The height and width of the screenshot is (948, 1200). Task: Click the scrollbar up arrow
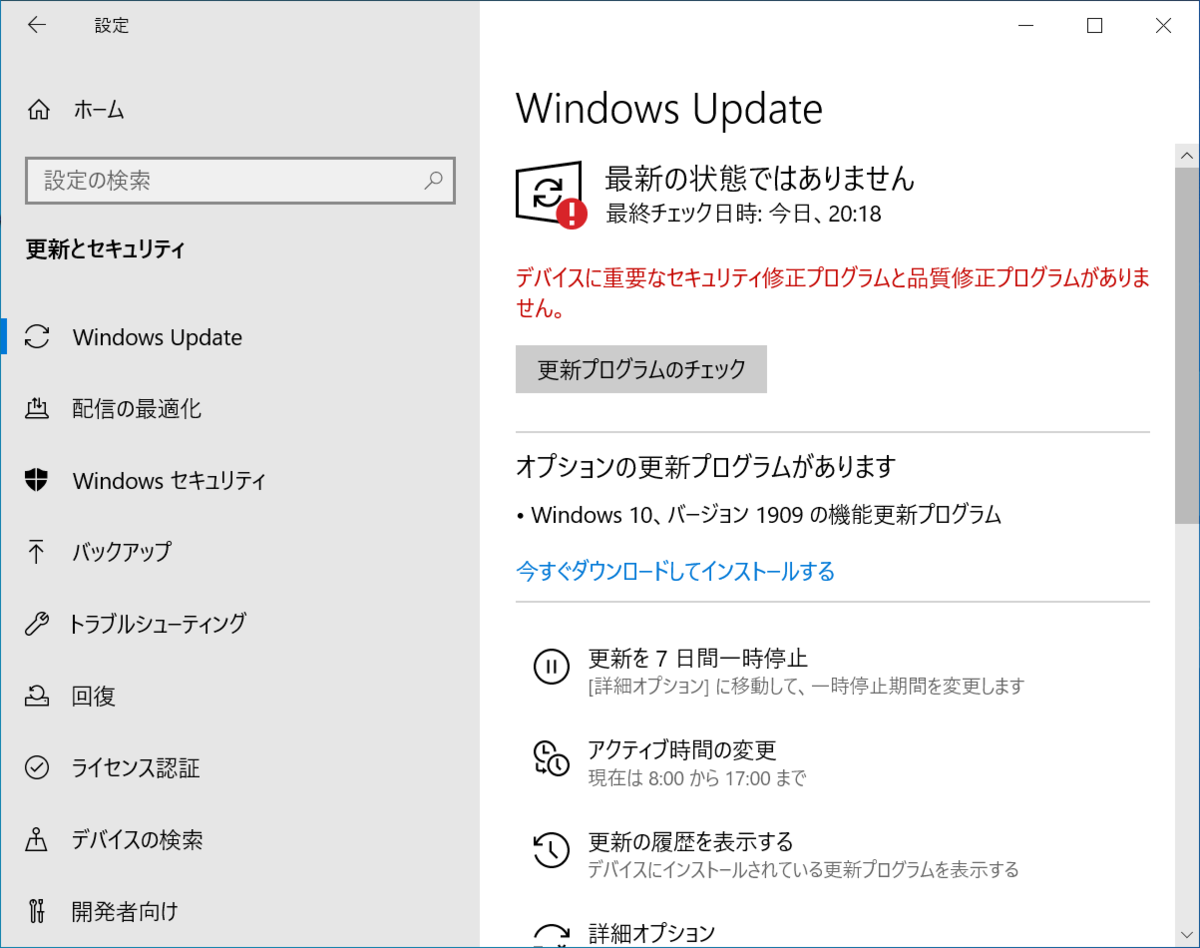(1187, 157)
